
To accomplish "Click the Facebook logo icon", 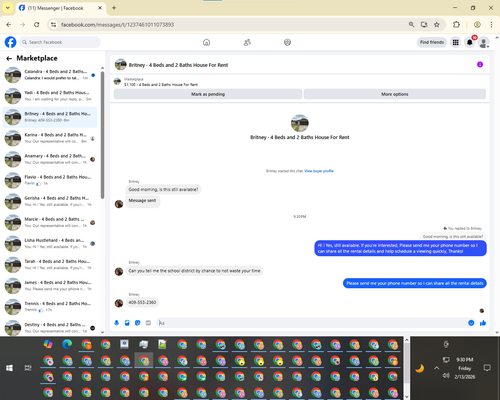I will click(10, 42).
